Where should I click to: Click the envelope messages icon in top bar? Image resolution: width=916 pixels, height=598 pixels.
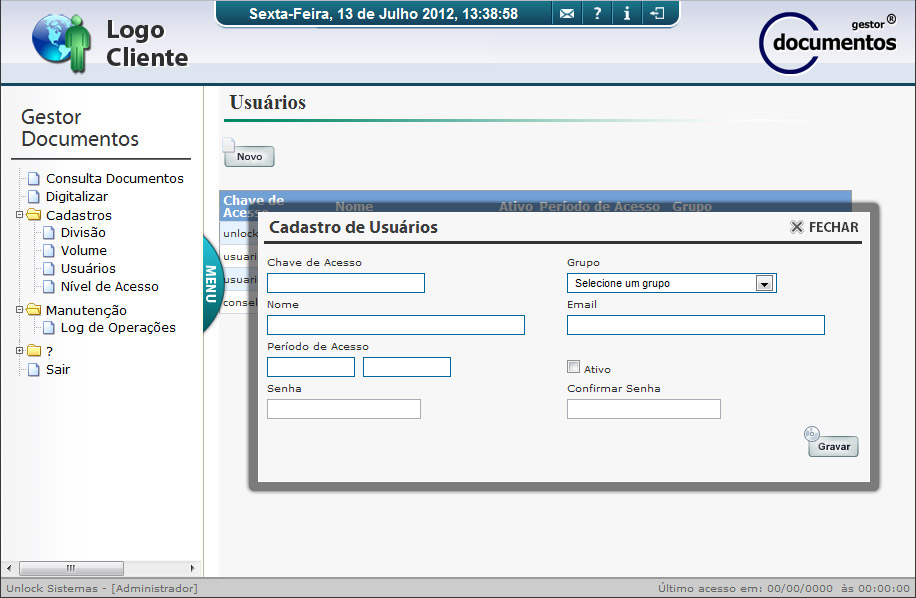[567, 14]
